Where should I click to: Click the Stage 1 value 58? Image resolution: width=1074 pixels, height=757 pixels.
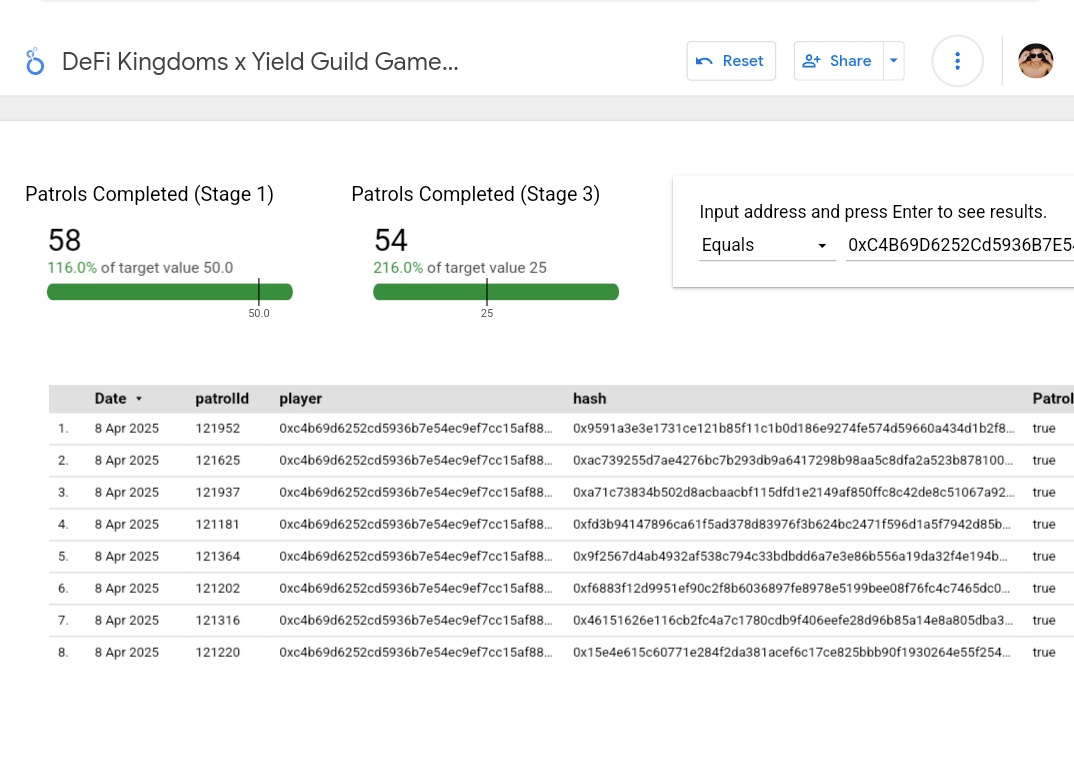[x=64, y=240]
